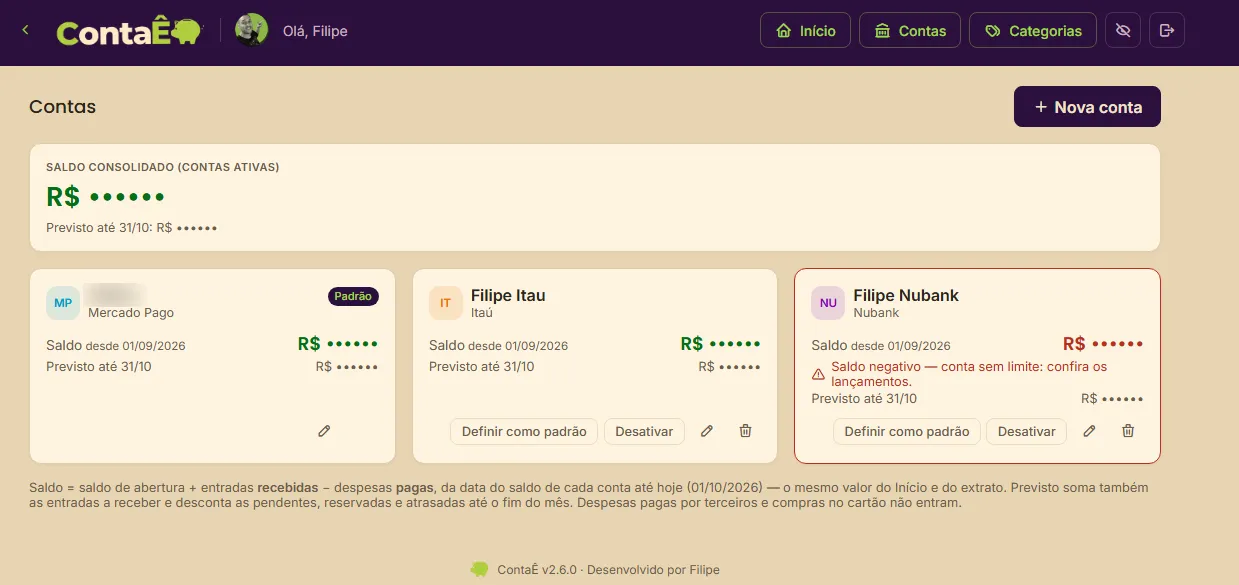Click the negative balance warning icon
1239x585 pixels.
click(x=818, y=374)
